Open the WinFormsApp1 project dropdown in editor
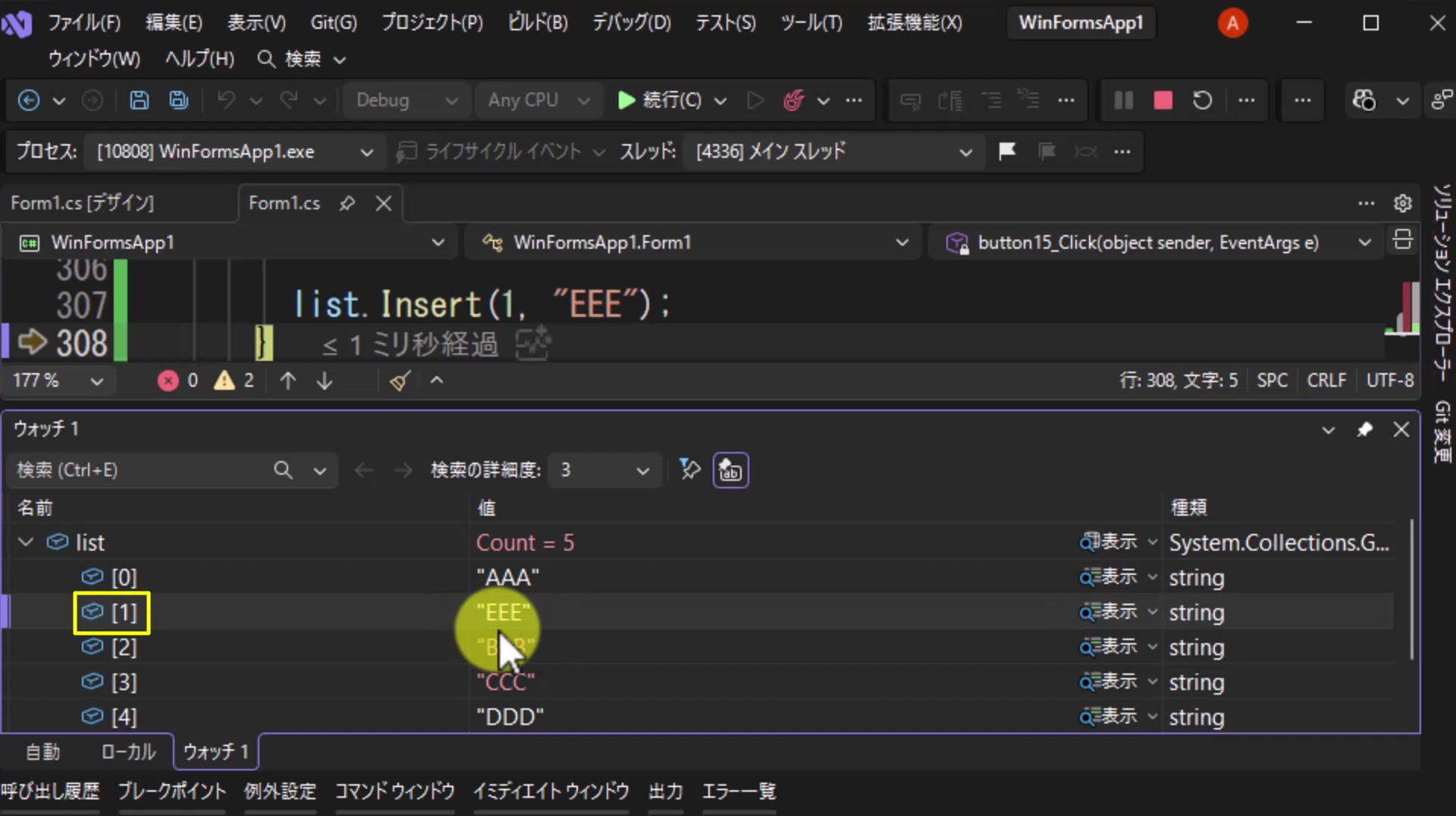Image resolution: width=1456 pixels, height=816 pixels. 230,243
